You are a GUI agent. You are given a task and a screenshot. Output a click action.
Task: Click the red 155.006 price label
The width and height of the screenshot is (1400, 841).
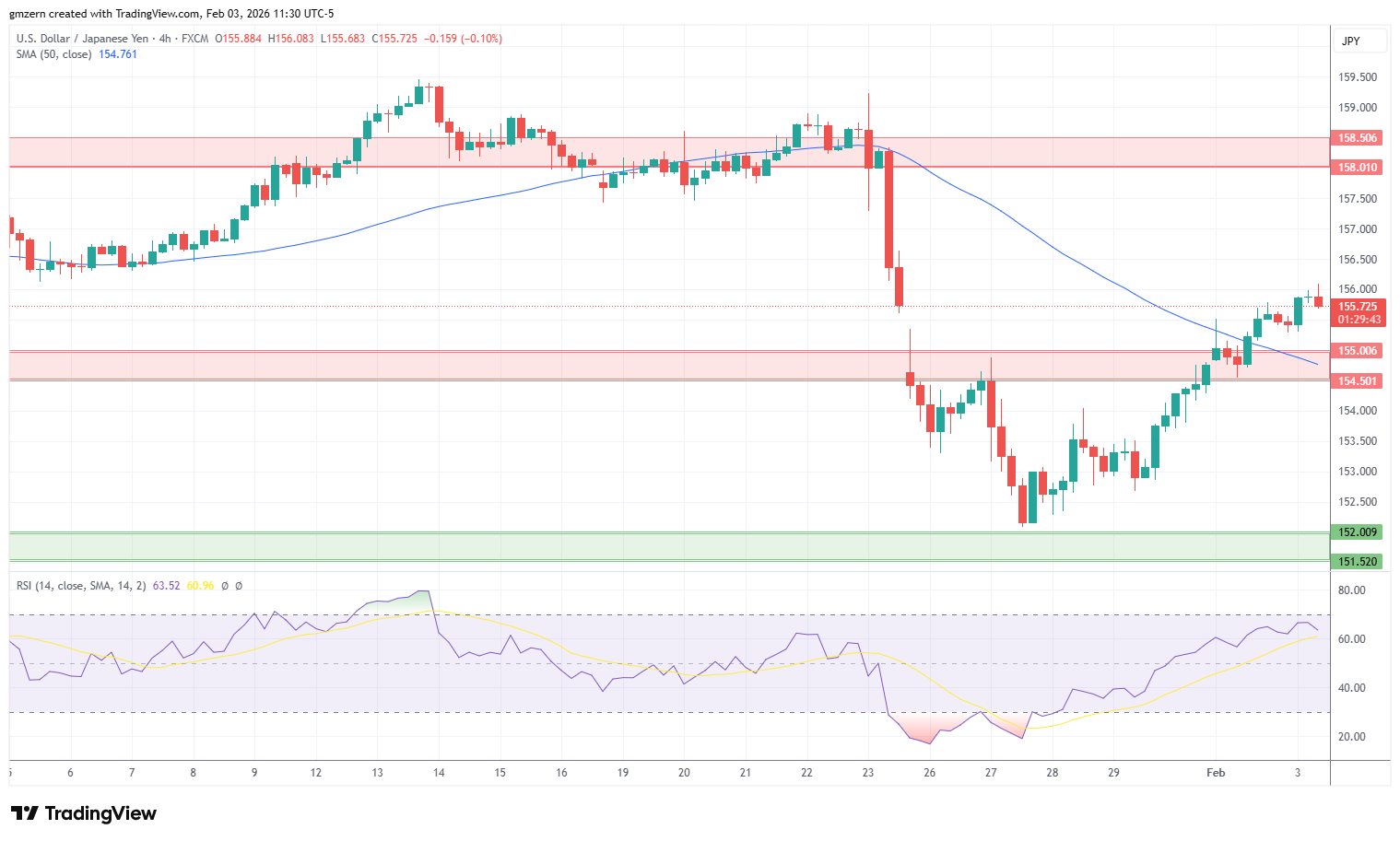(1358, 351)
